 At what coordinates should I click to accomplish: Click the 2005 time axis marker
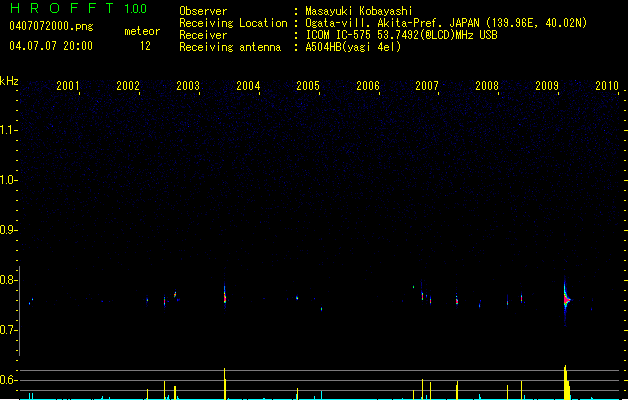point(308,86)
